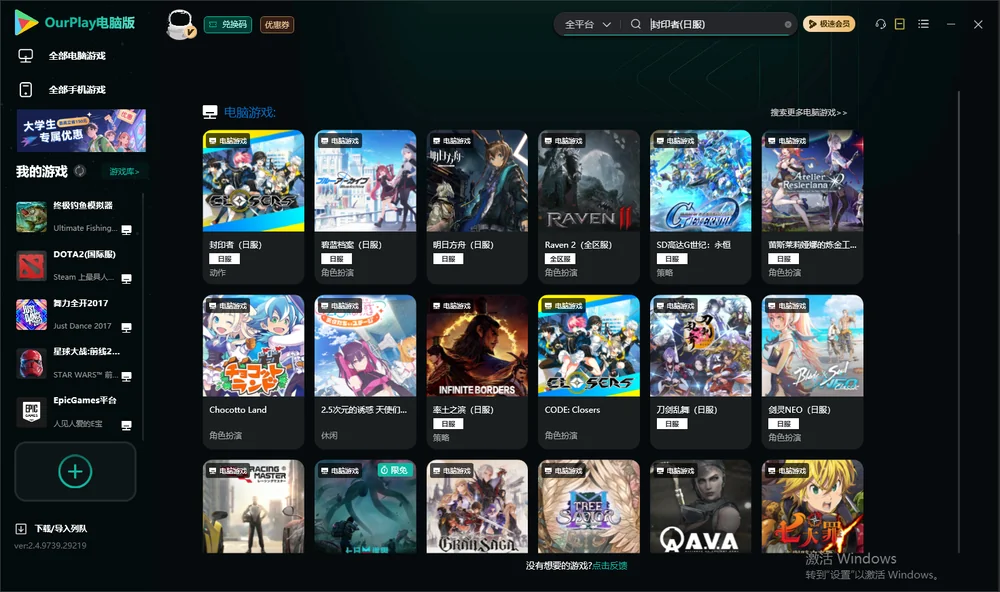Select the SD高达G世纪: 永恒 game card

(x=701, y=207)
